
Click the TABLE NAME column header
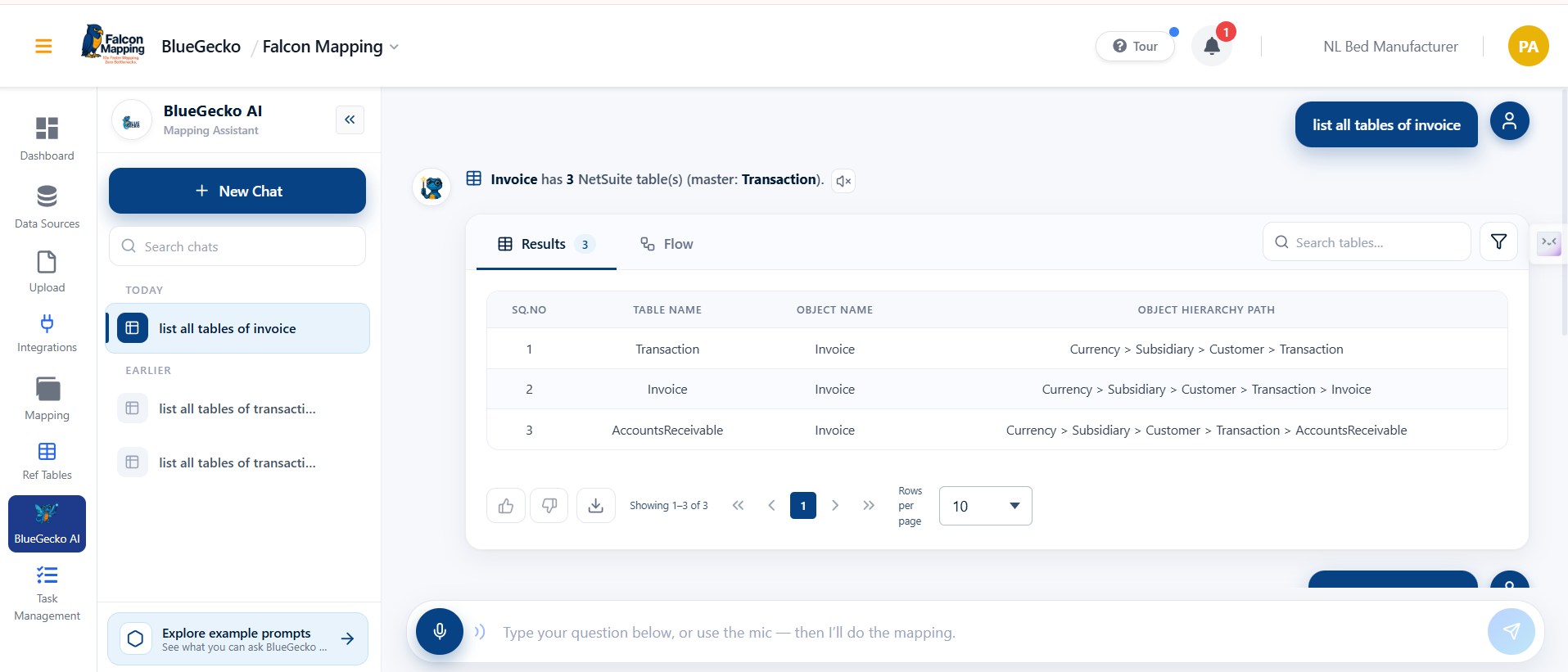coord(667,310)
